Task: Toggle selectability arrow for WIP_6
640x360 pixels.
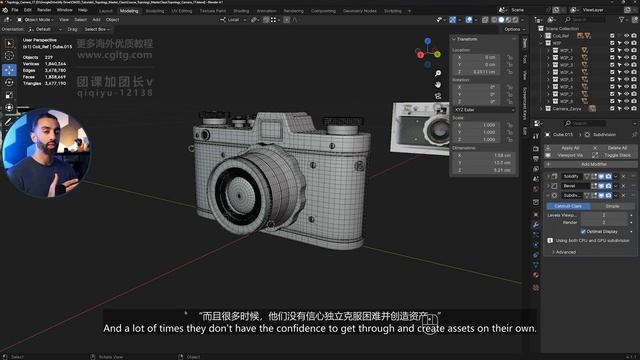Action: (x=619, y=87)
